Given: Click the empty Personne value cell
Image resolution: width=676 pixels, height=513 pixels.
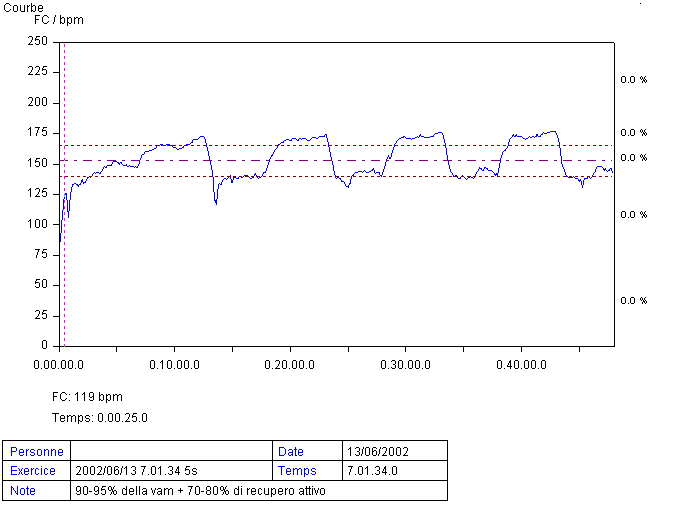Looking at the screenshot, I should (x=172, y=452).
